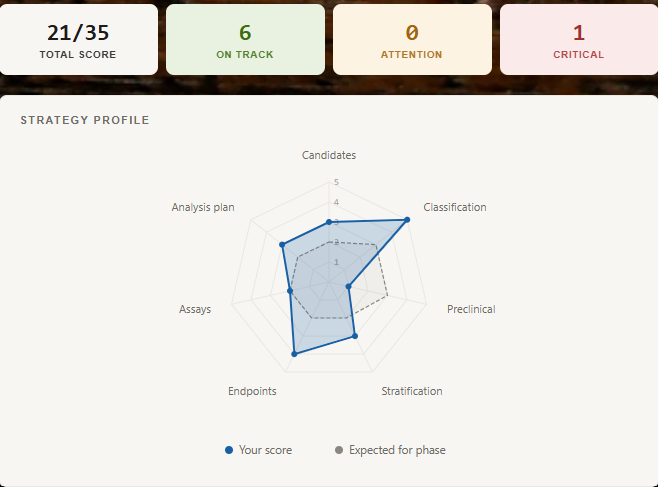Click the gray Expected for phase dot
658x487 pixels.
[x=339, y=450]
